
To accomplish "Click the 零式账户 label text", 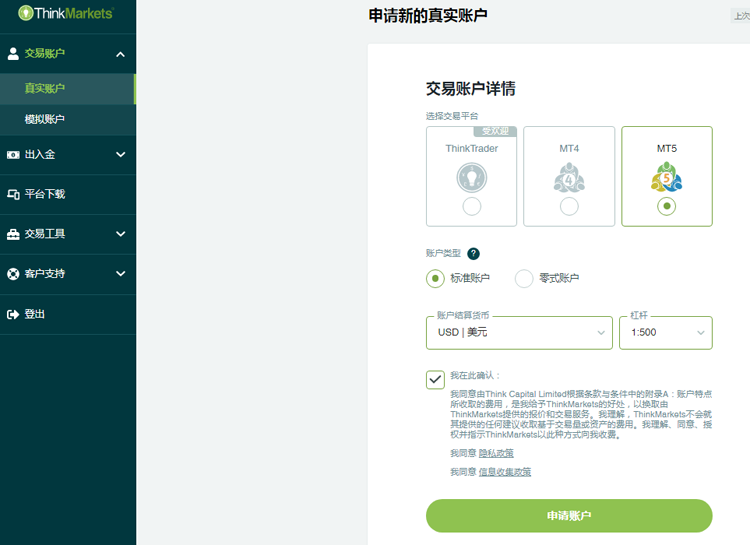I will [559, 278].
